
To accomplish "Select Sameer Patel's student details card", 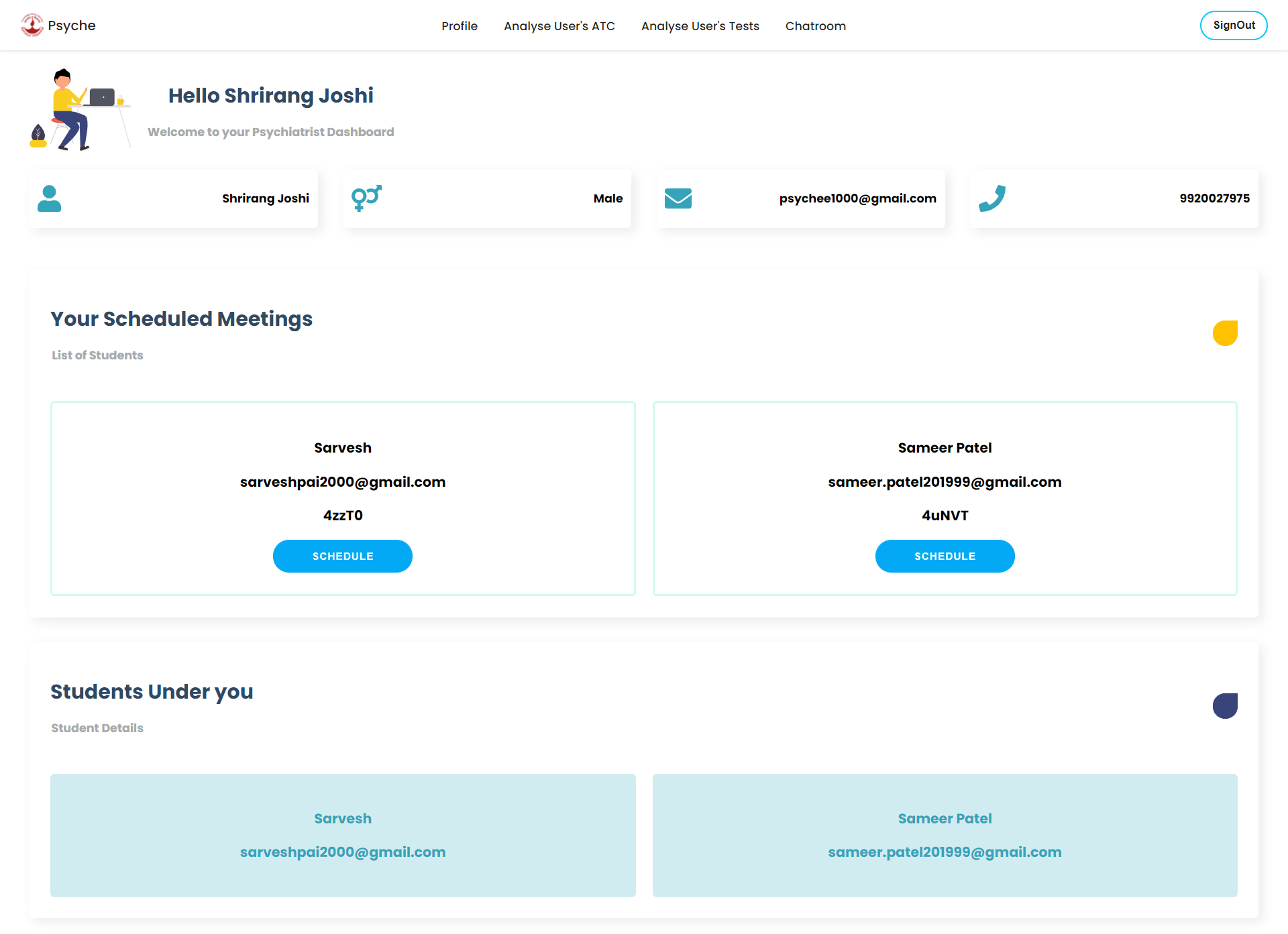I will (945, 835).
